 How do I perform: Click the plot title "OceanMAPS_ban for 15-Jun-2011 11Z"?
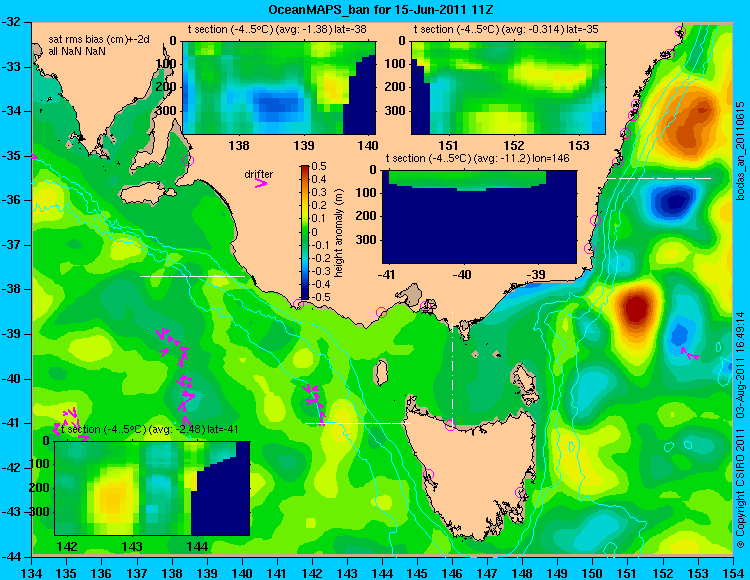381,10
